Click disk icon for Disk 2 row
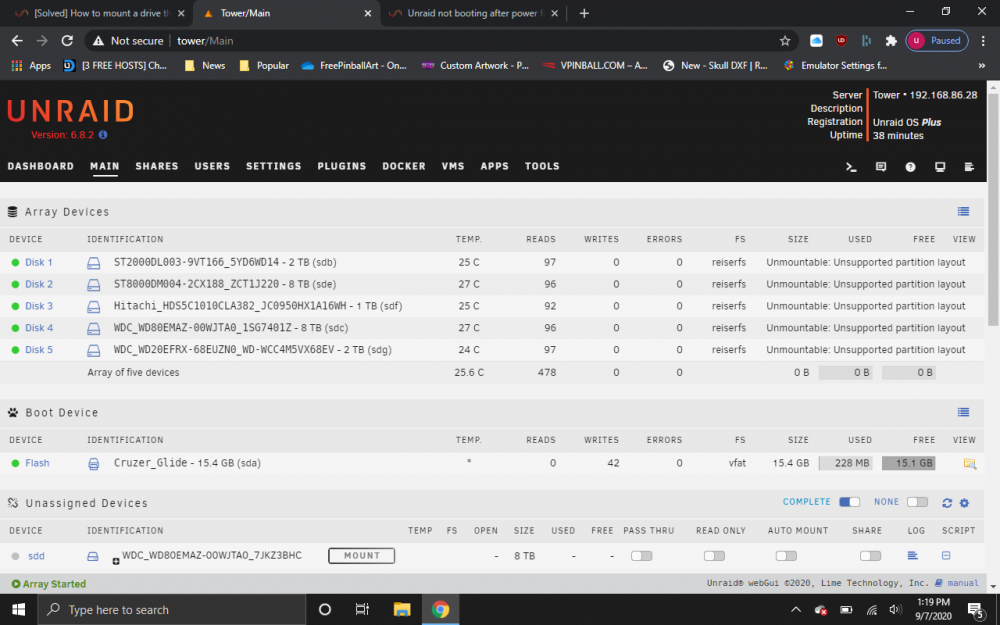 [x=94, y=284]
